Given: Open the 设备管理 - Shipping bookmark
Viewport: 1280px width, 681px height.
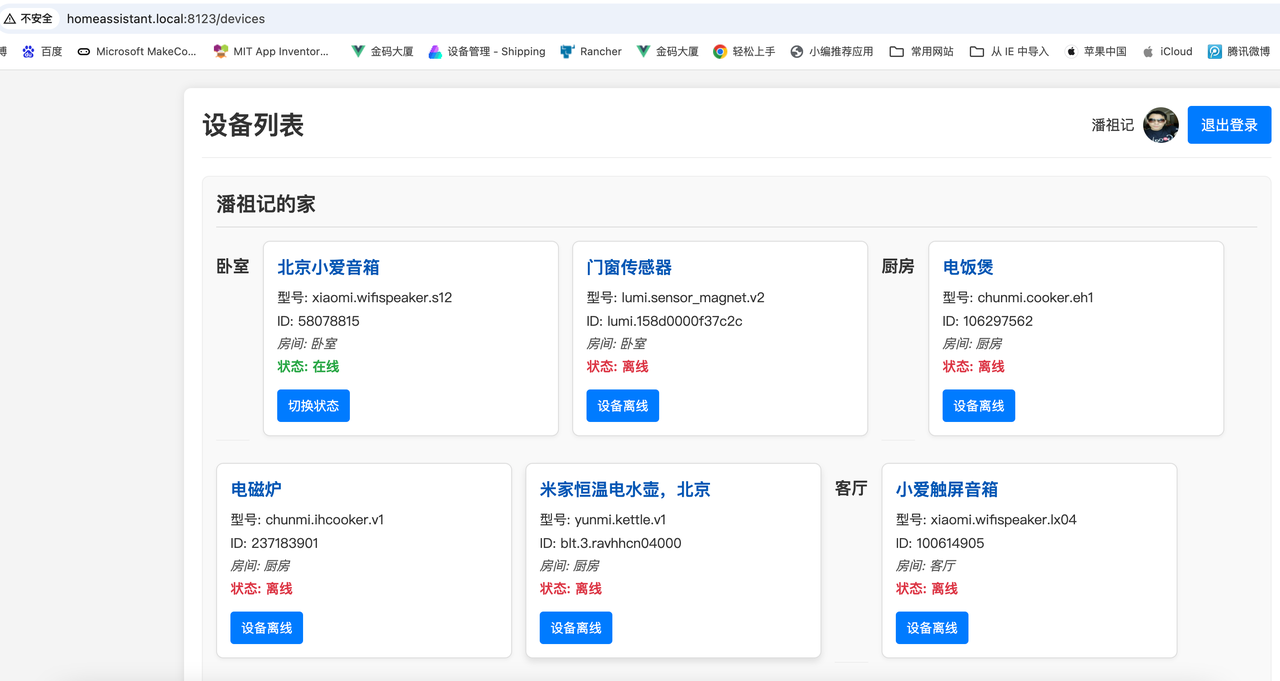Looking at the screenshot, I should (487, 51).
